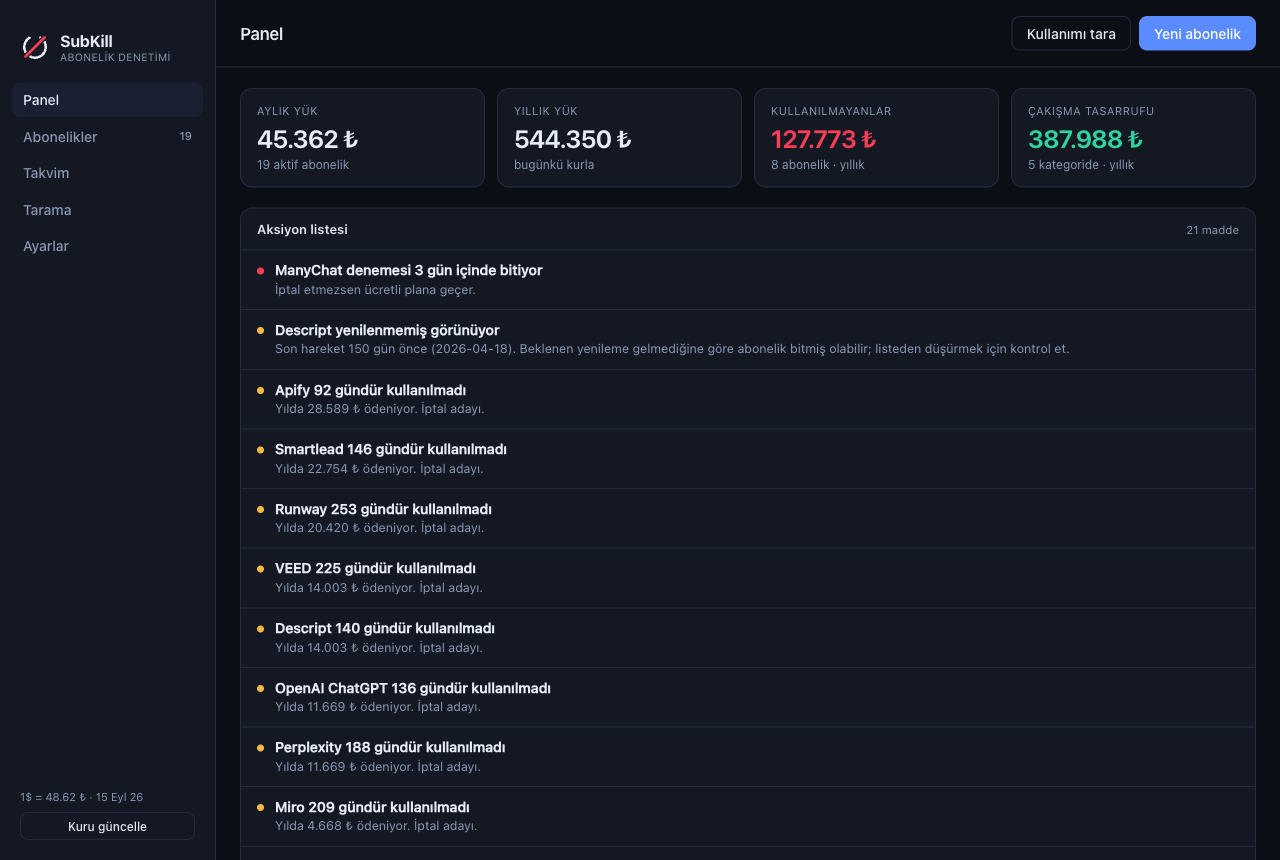Click the '5 kategoride · yıllık' subtext
Viewport: 1280px width, 860px height.
(1081, 165)
